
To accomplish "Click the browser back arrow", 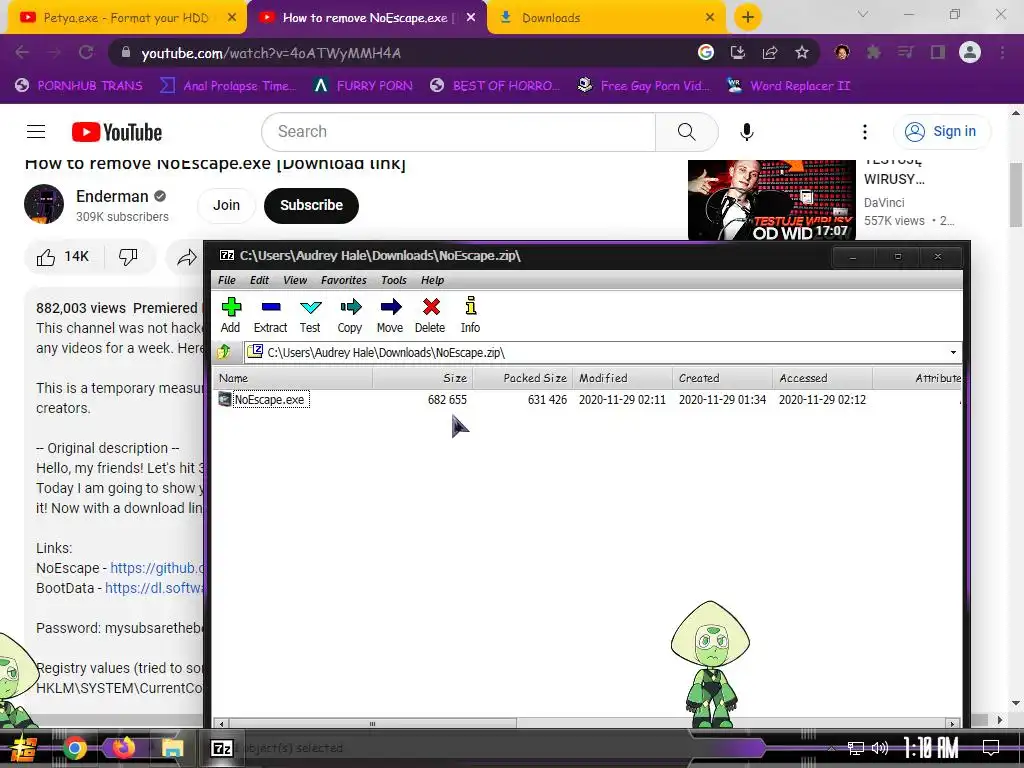I will (22, 52).
